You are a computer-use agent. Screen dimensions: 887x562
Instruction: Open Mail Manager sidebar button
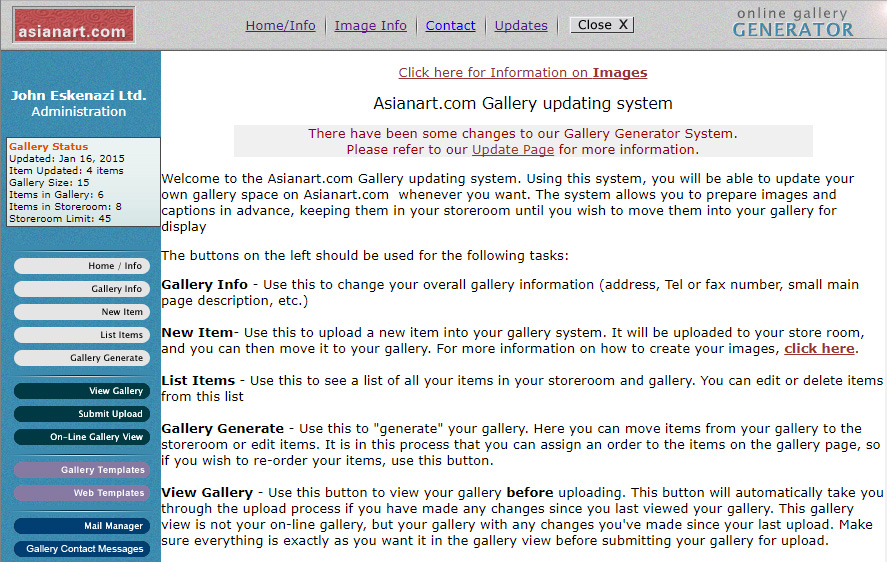tap(82, 526)
